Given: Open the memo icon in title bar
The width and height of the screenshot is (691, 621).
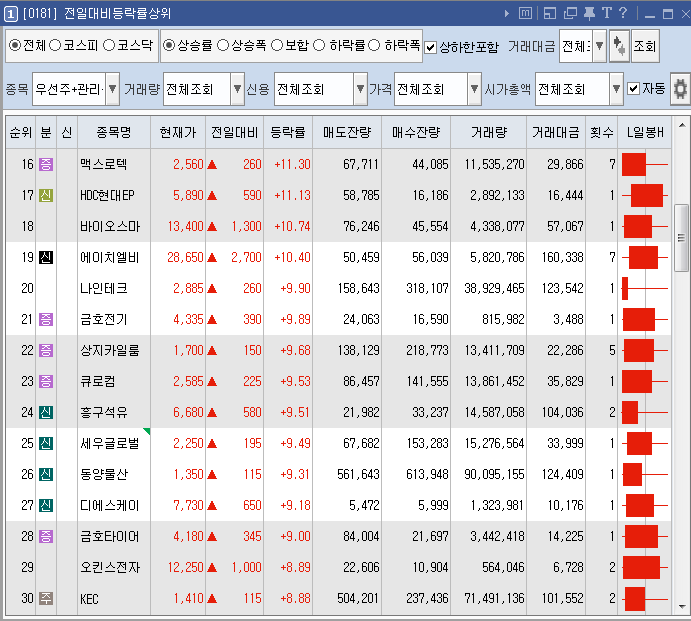Looking at the screenshot, I should point(525,13).
